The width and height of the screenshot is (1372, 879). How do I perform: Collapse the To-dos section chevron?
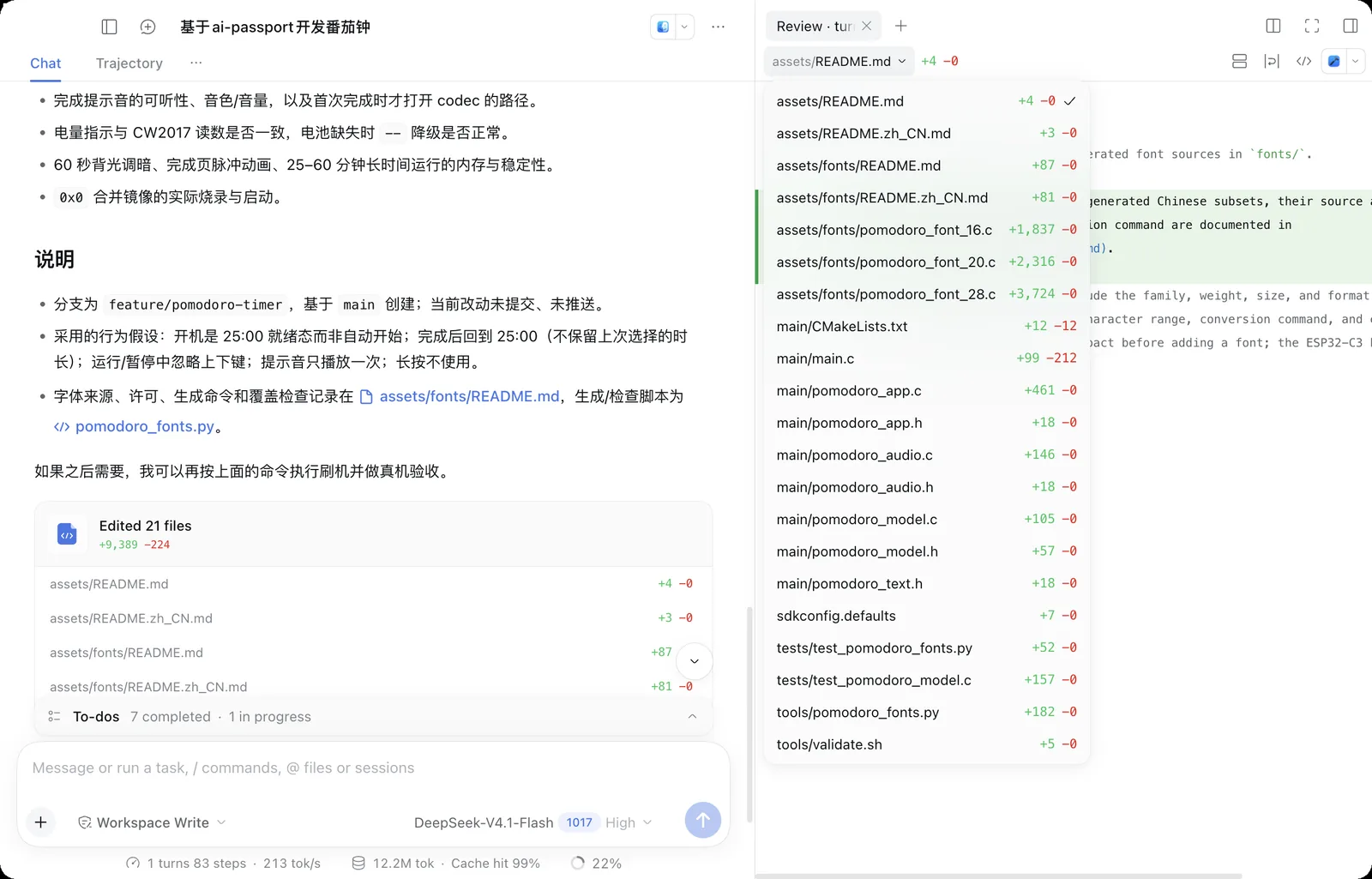pos(692,717)
